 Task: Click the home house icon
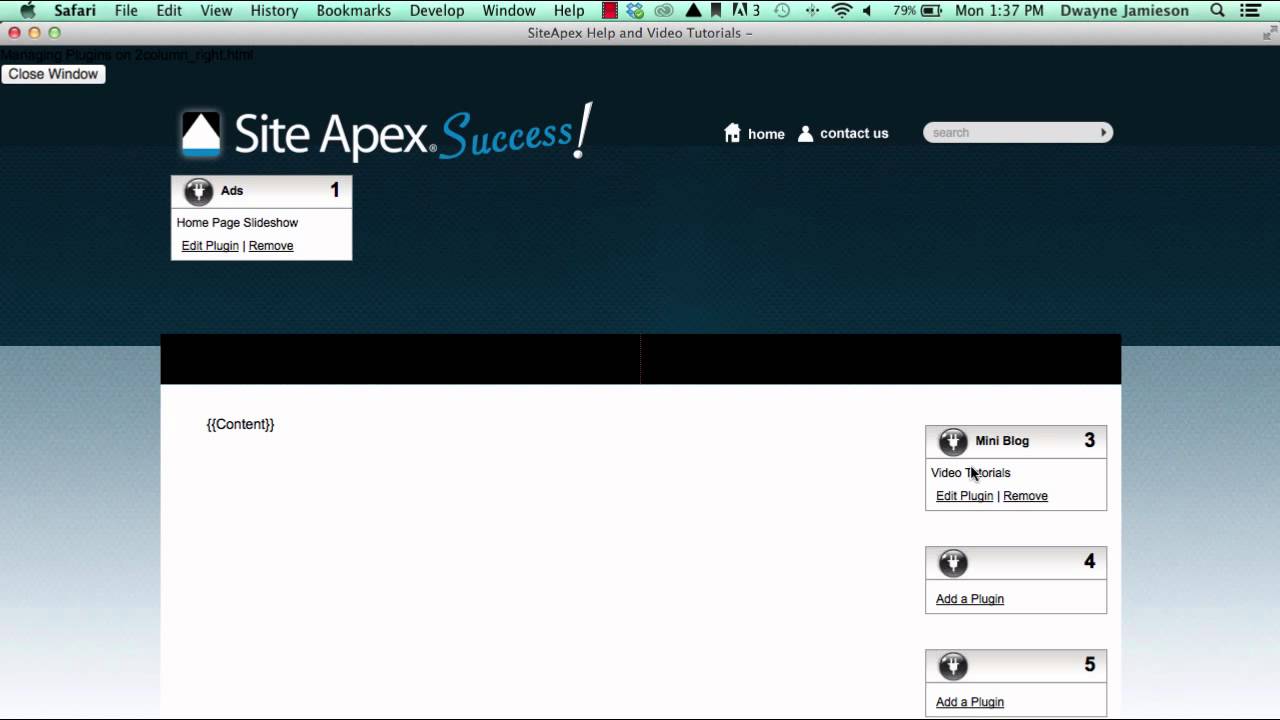732,133
